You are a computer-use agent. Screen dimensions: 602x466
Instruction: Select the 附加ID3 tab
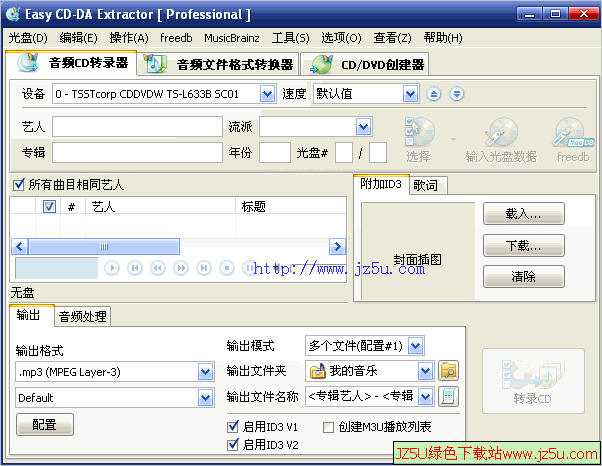click(381, 184)
